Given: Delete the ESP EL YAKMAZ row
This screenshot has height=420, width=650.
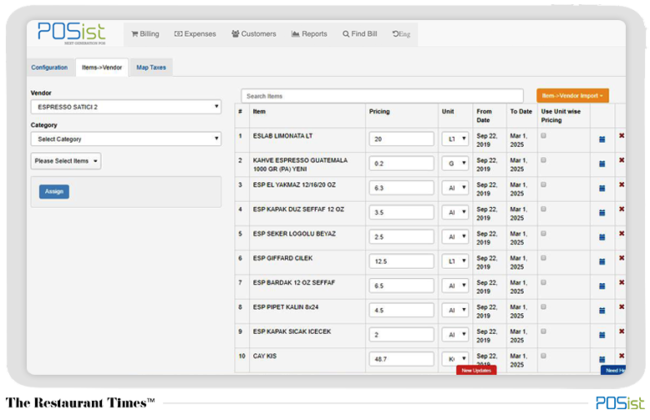Looking at the screenshot, I should tap(621, 185).
